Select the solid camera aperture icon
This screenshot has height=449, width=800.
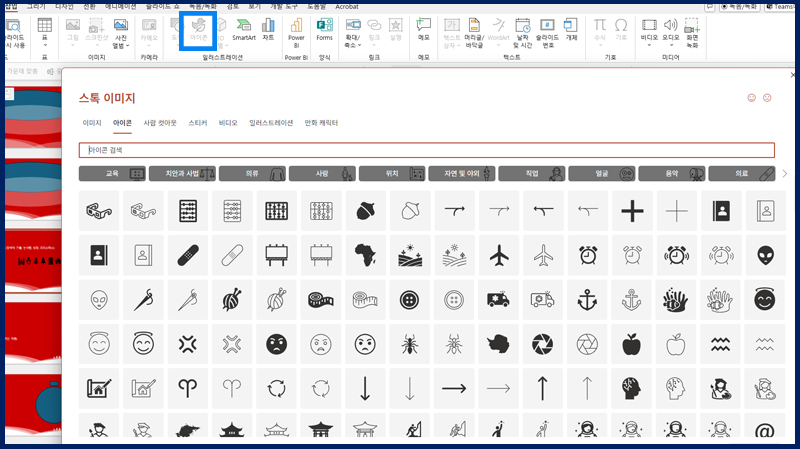542,344
